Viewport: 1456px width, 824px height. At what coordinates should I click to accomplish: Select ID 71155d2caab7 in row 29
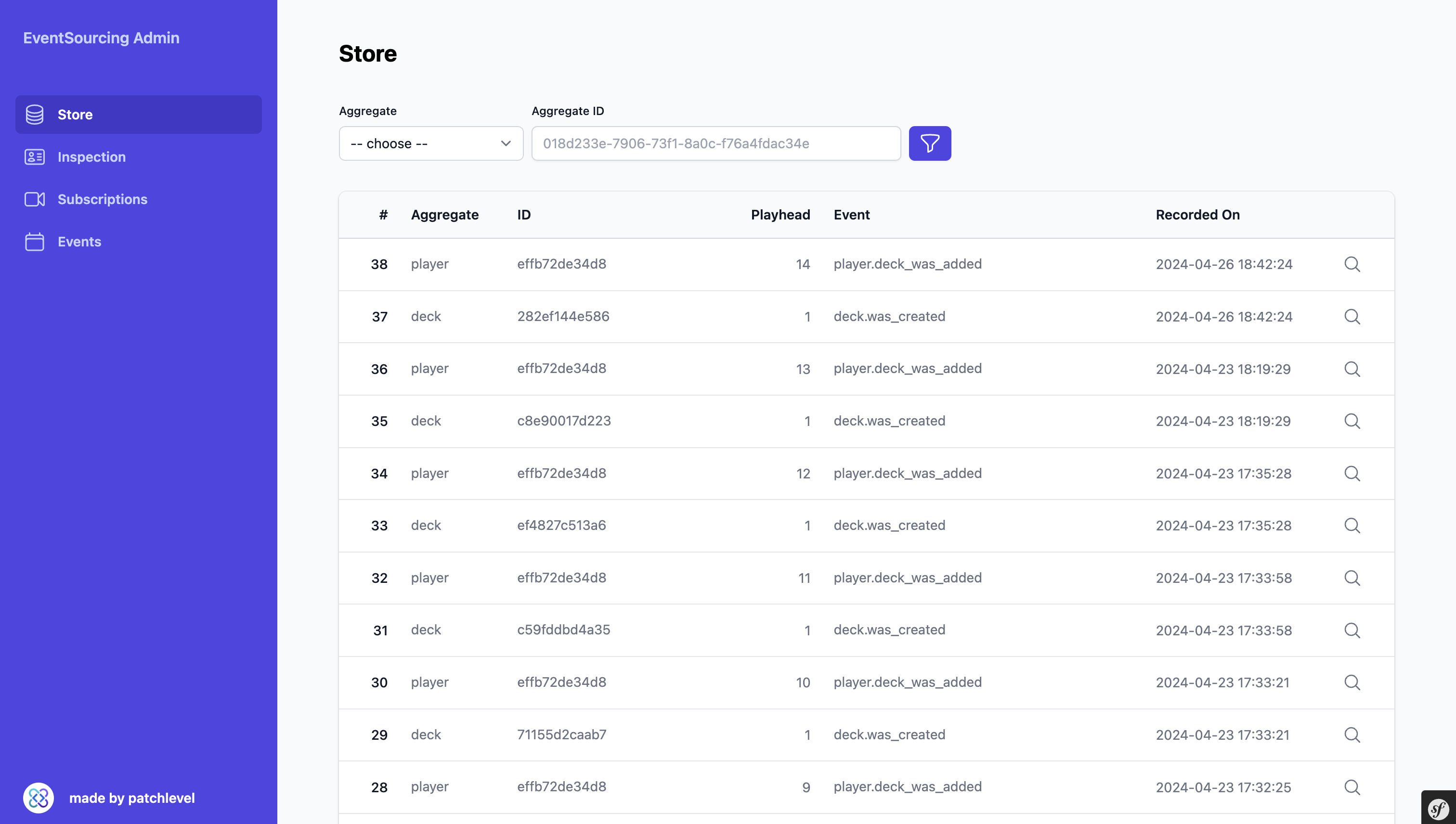tap(561, 734)
